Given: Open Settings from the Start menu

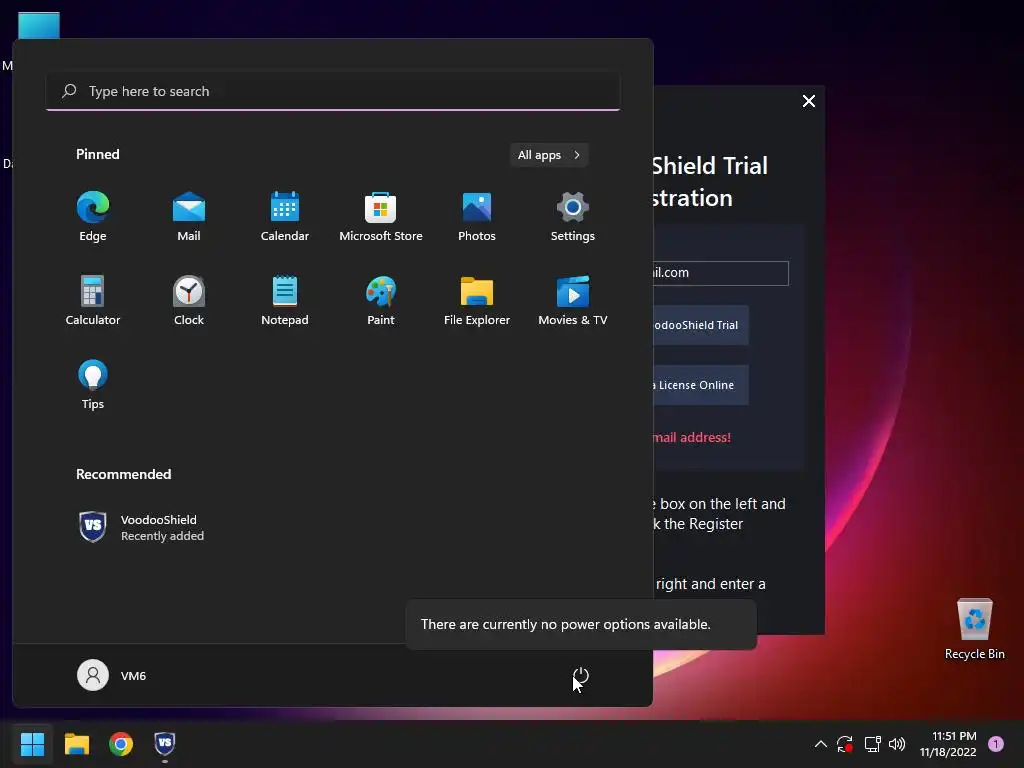Looking at the screenshot, I should pos(573,217).
